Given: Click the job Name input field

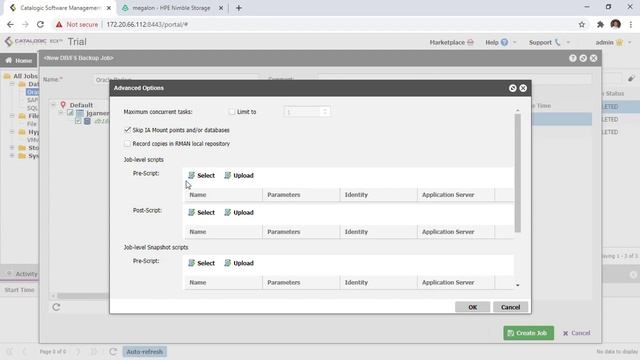Looking at the screenshot, I should (176, 79).
